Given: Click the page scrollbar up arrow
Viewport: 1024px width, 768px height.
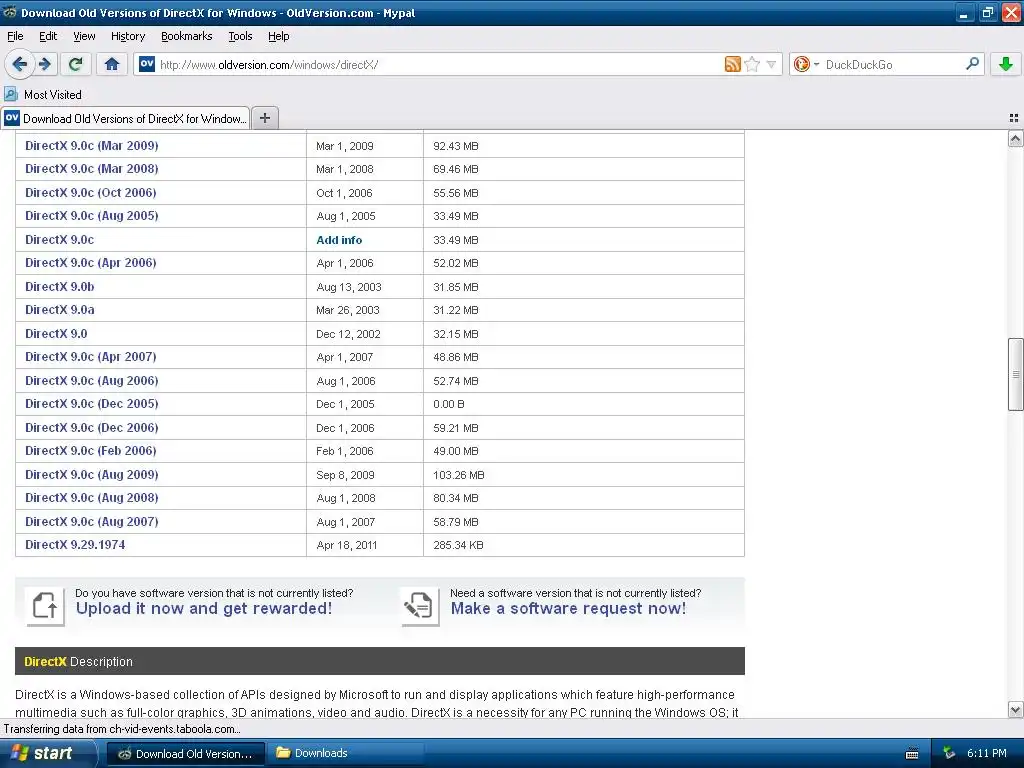Looking at the screenshot, I should [1016, 138].
